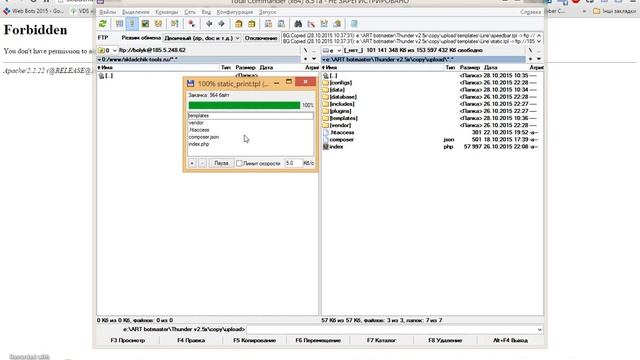Click the pack files gift box icon
Viewport: 640px width, 360px height.
point(239,24)
